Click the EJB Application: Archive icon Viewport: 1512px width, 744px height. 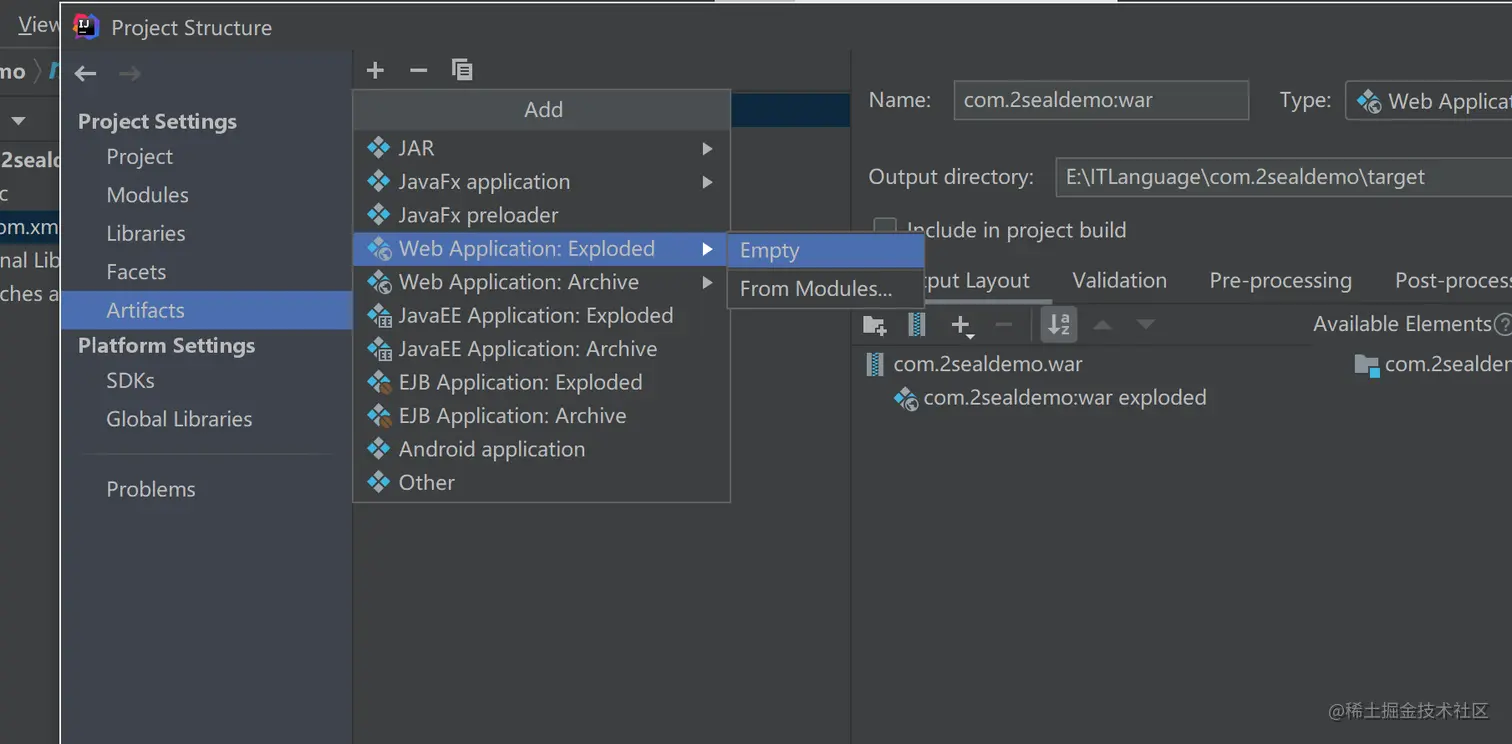tap(379, 416)
